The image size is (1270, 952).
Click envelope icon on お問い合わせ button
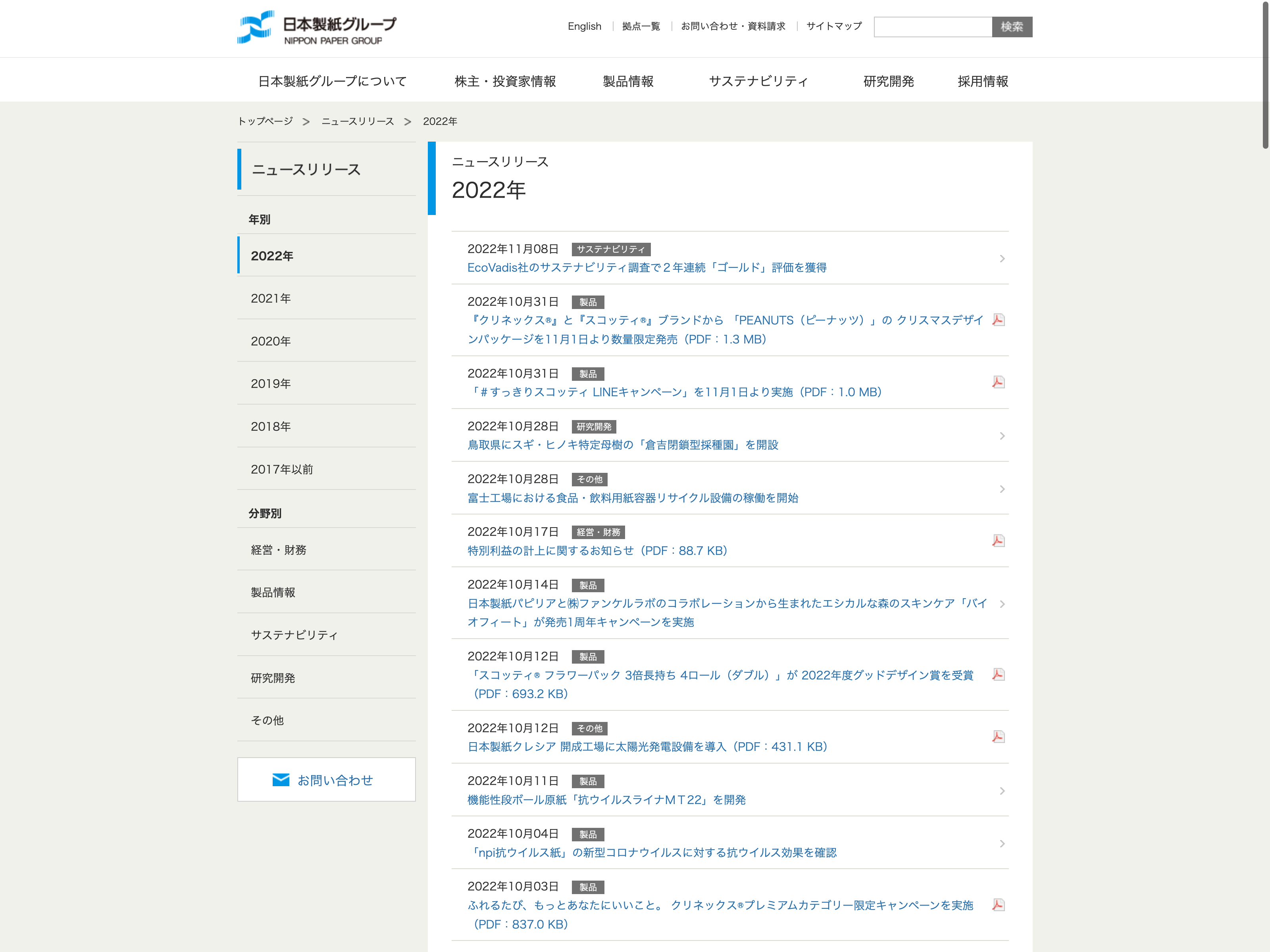point(281,780)
